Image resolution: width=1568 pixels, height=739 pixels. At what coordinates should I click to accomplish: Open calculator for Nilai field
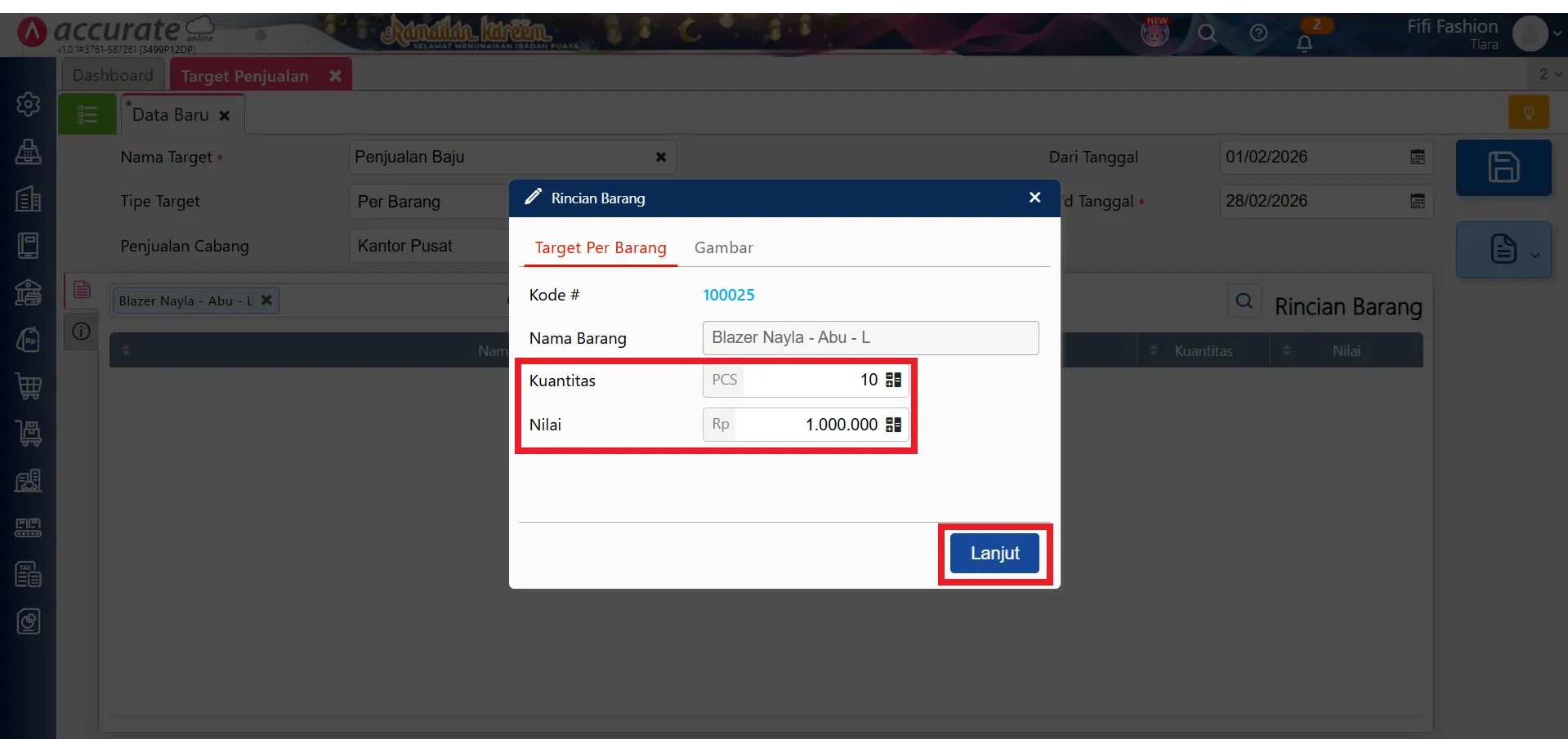point(893,425)
